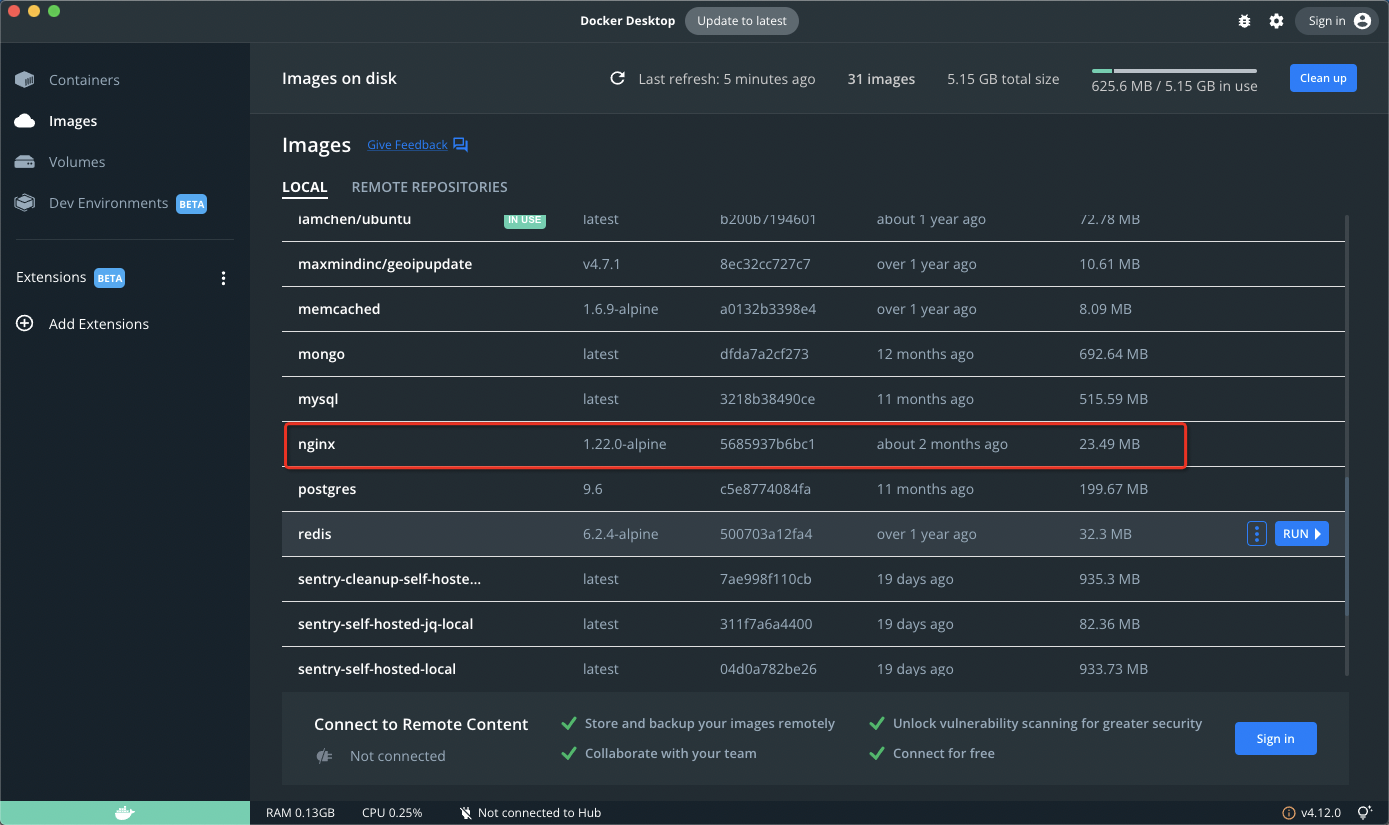
Task: Run the redis image with RUN button
Action: [1302, 534]
